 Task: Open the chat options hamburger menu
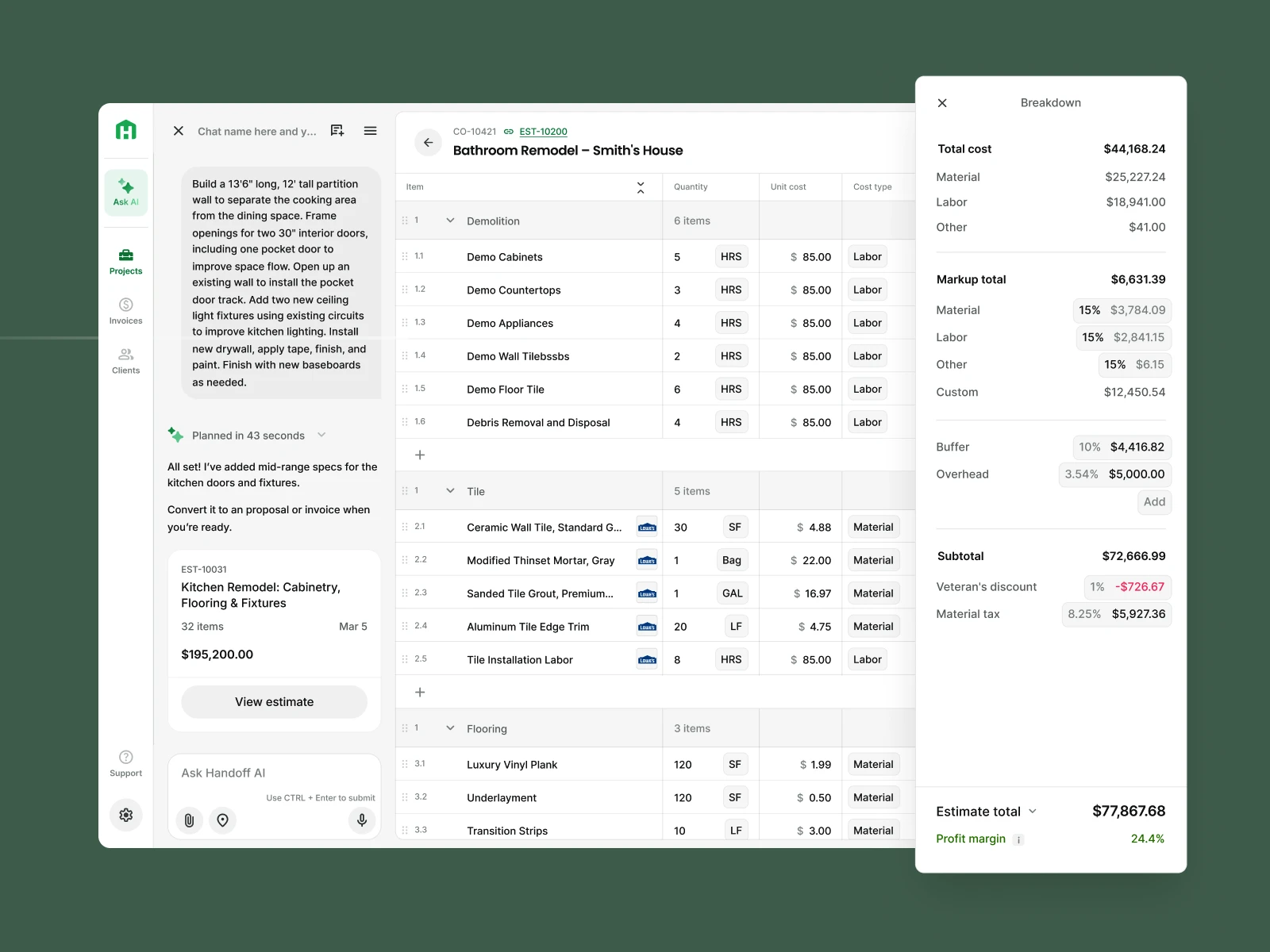click(370, 130)
